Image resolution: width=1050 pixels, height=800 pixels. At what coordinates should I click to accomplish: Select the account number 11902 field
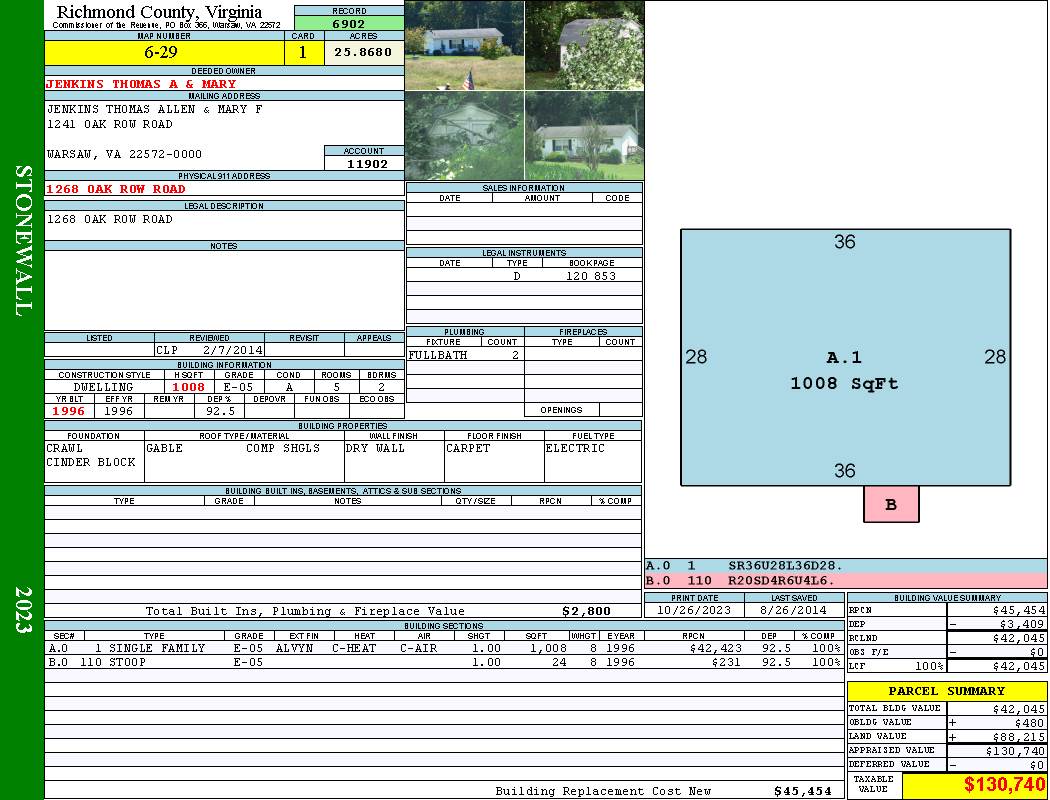click(x=364, y=164)
